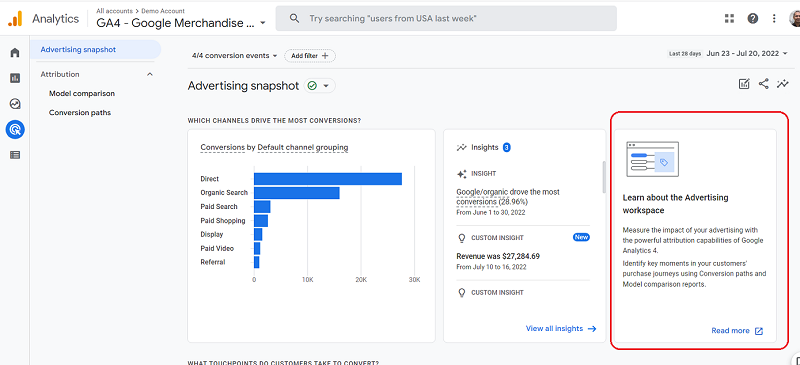
Task: Click the Google Analytics logo
Action: pyautogui.click(x=15, y=18)
